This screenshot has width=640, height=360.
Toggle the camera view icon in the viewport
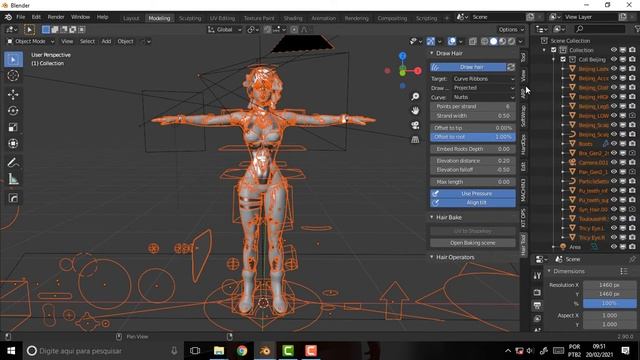tap(415, 125)
